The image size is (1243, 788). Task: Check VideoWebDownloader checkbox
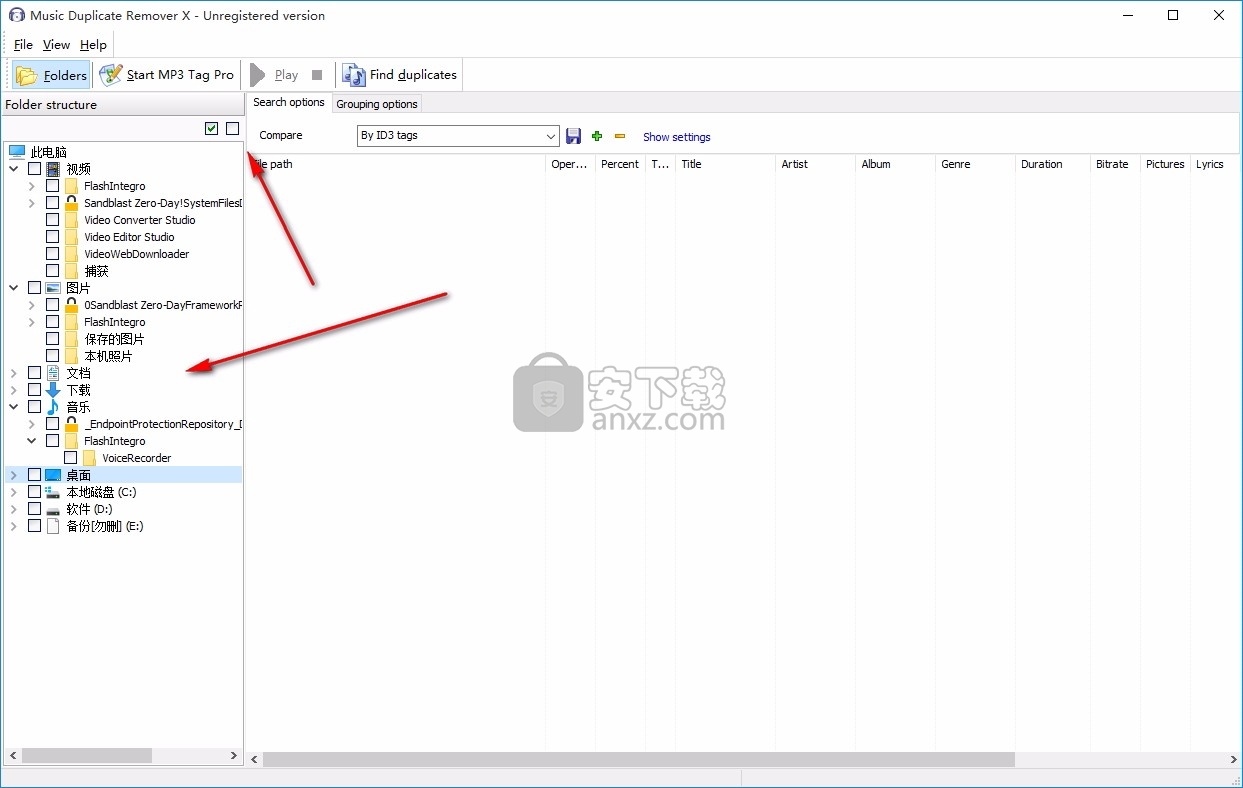click(x=53, y=254)
